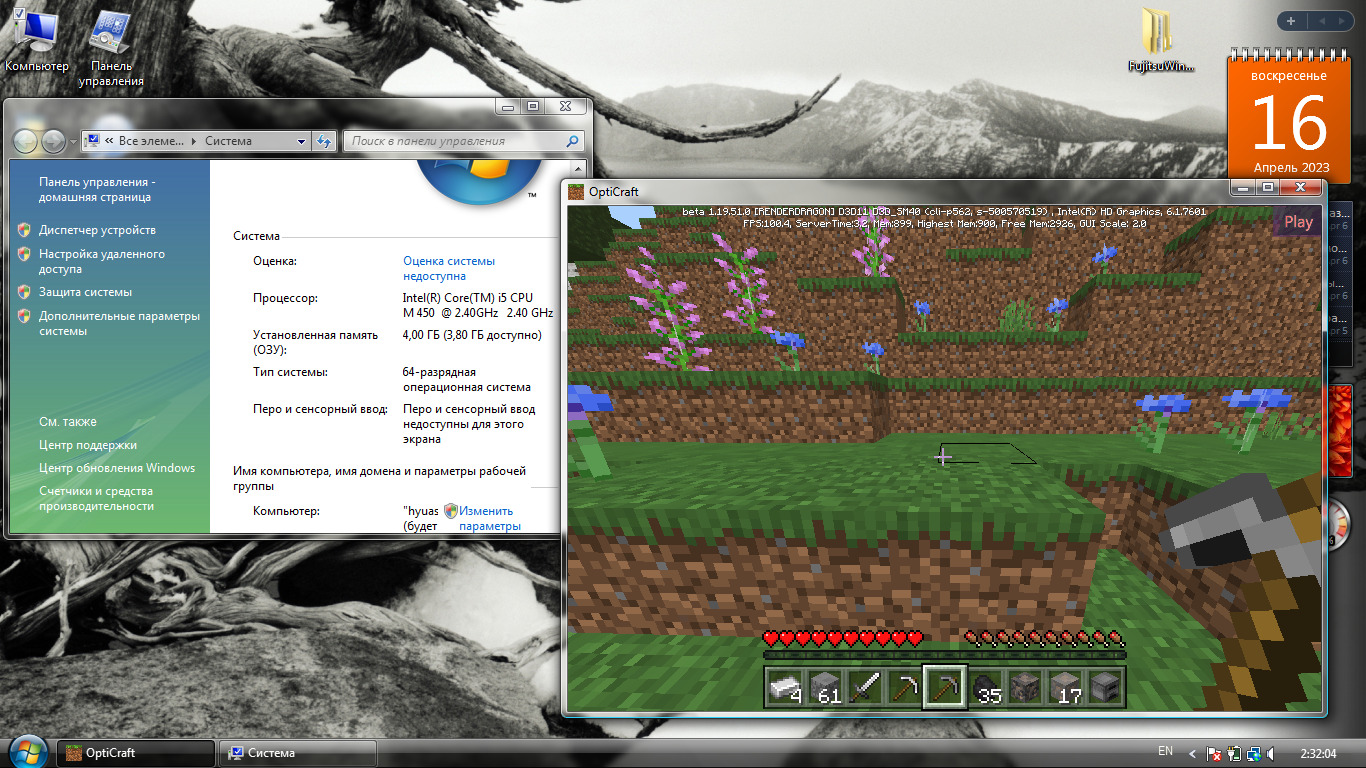Click the power battery tray icon
This screenshot has width=1366, height=768.
[x=1234, y=753]
